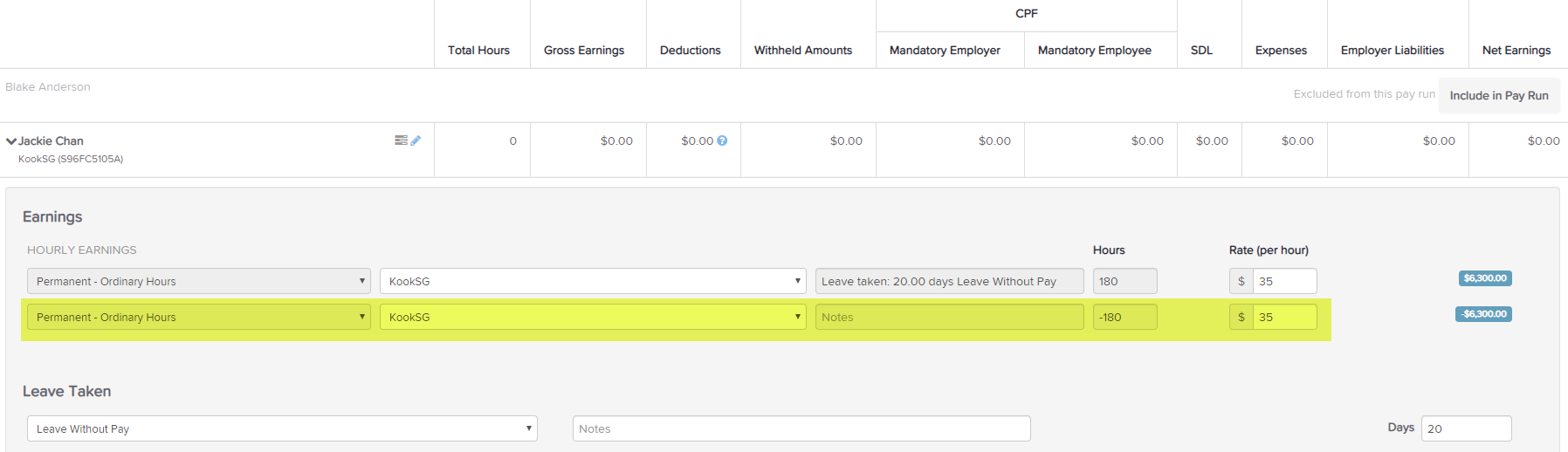Click the KookSG (S96FC5105A) text
The height and width of the screenshot is (452, 1568).
(x=71, y=159)
